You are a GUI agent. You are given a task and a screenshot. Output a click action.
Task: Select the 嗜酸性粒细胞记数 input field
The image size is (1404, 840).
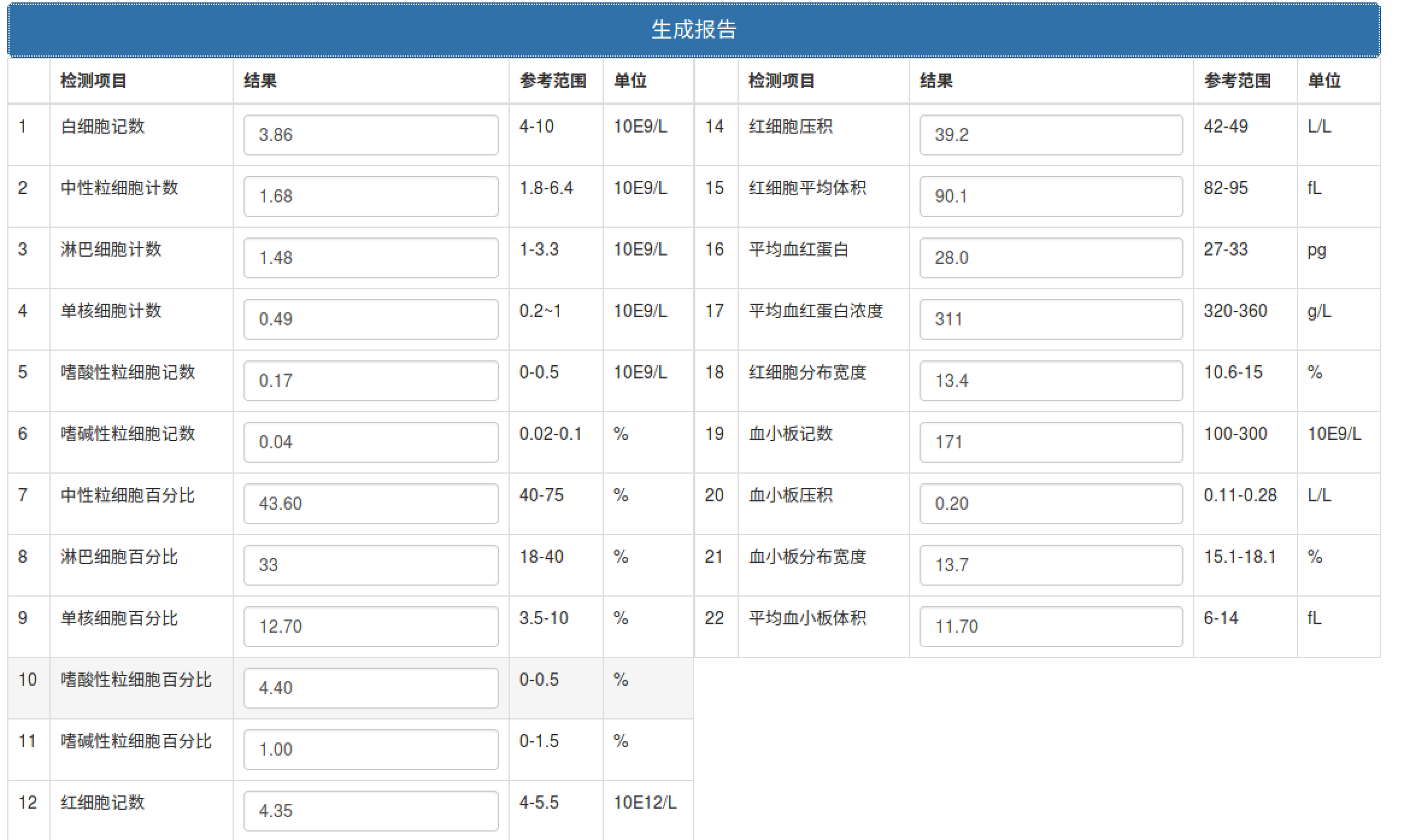(x=370, y=380)
